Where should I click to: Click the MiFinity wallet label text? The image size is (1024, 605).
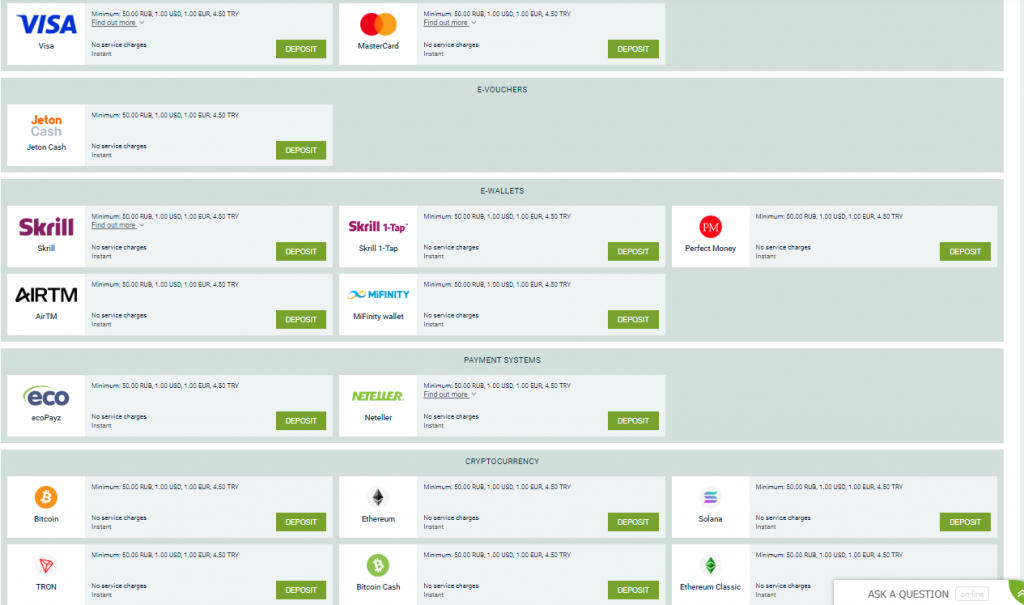click(378, 316)
